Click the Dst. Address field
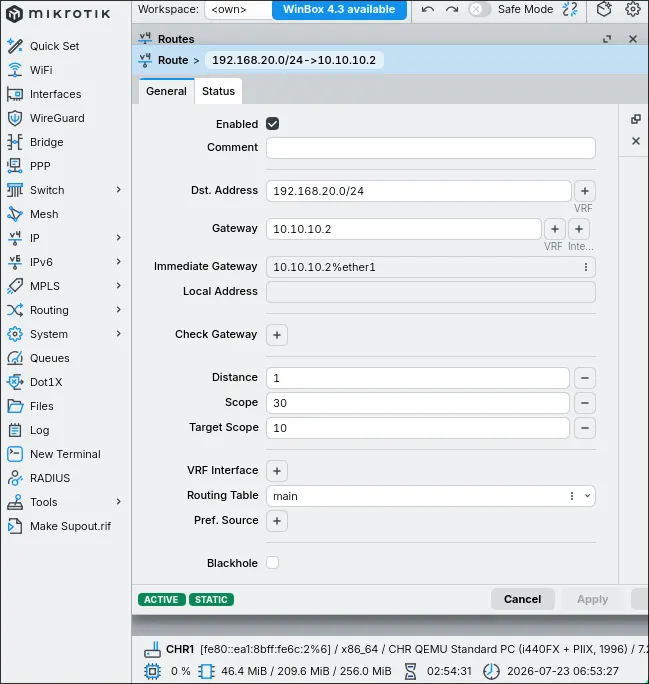Viewport: 649px width, 684px height. 419,191
